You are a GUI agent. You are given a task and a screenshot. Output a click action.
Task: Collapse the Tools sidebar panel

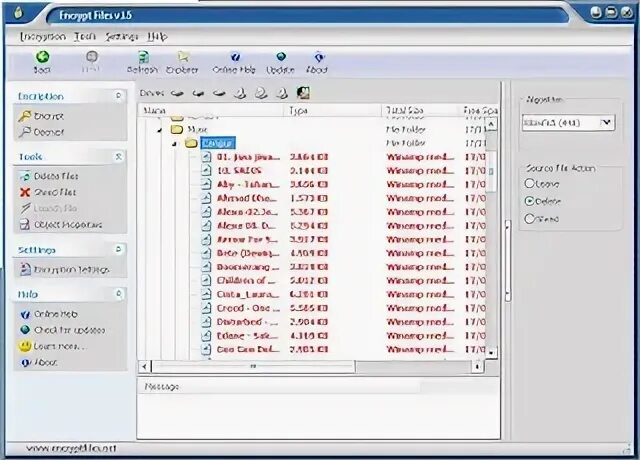tap(118, 156)
